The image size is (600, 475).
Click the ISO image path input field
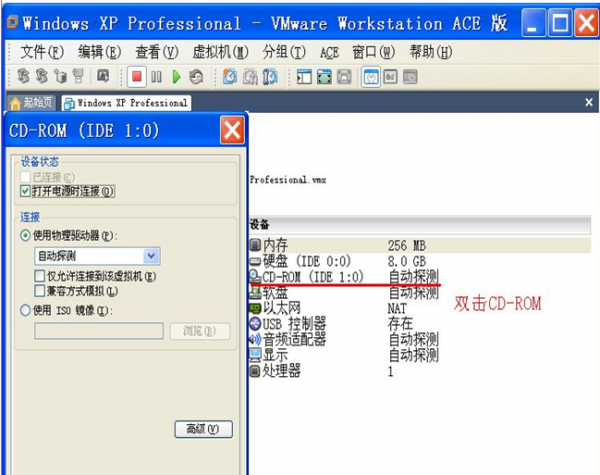click(x=99, y=331)
